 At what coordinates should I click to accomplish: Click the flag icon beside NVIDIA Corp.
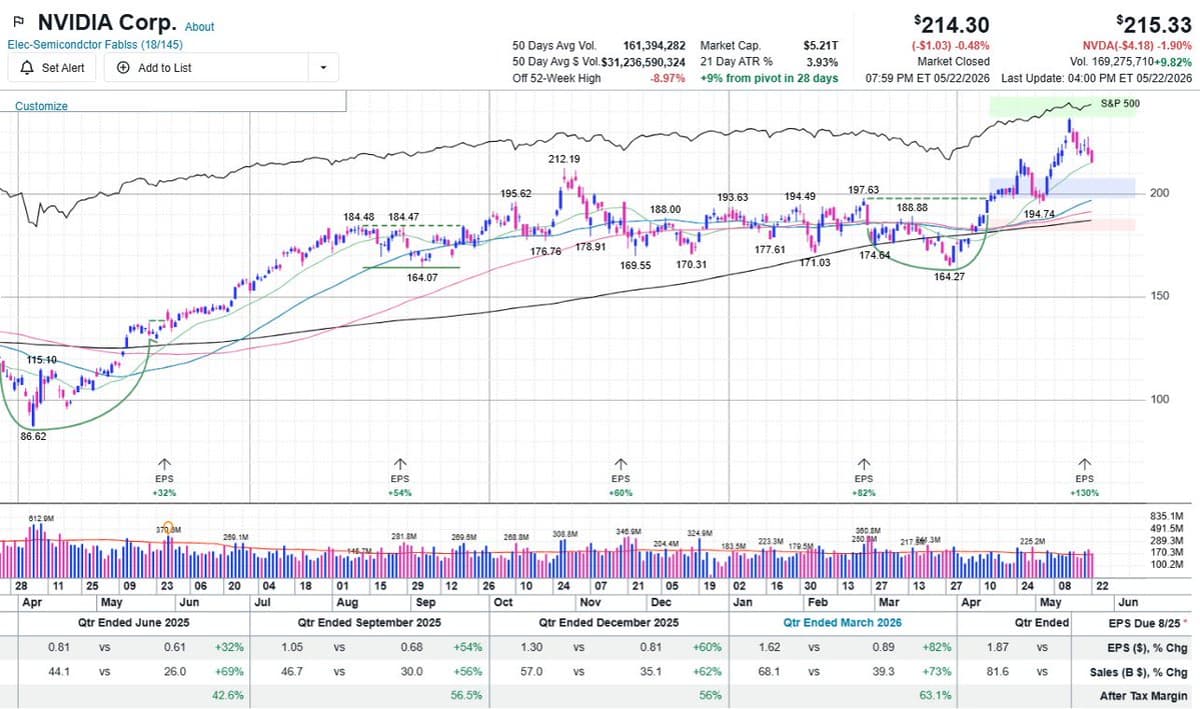coord(18,21)
